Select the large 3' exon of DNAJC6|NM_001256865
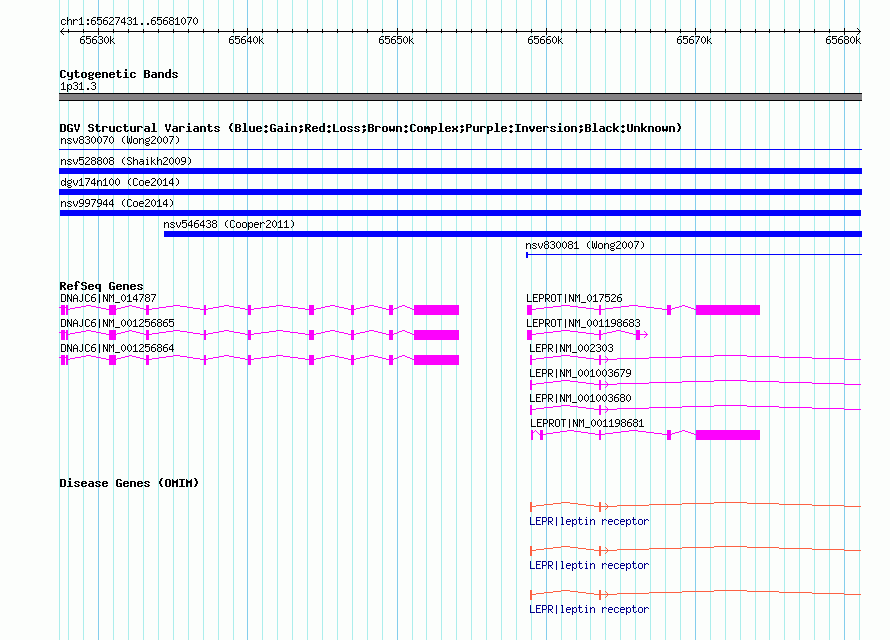 coord(436,335)
